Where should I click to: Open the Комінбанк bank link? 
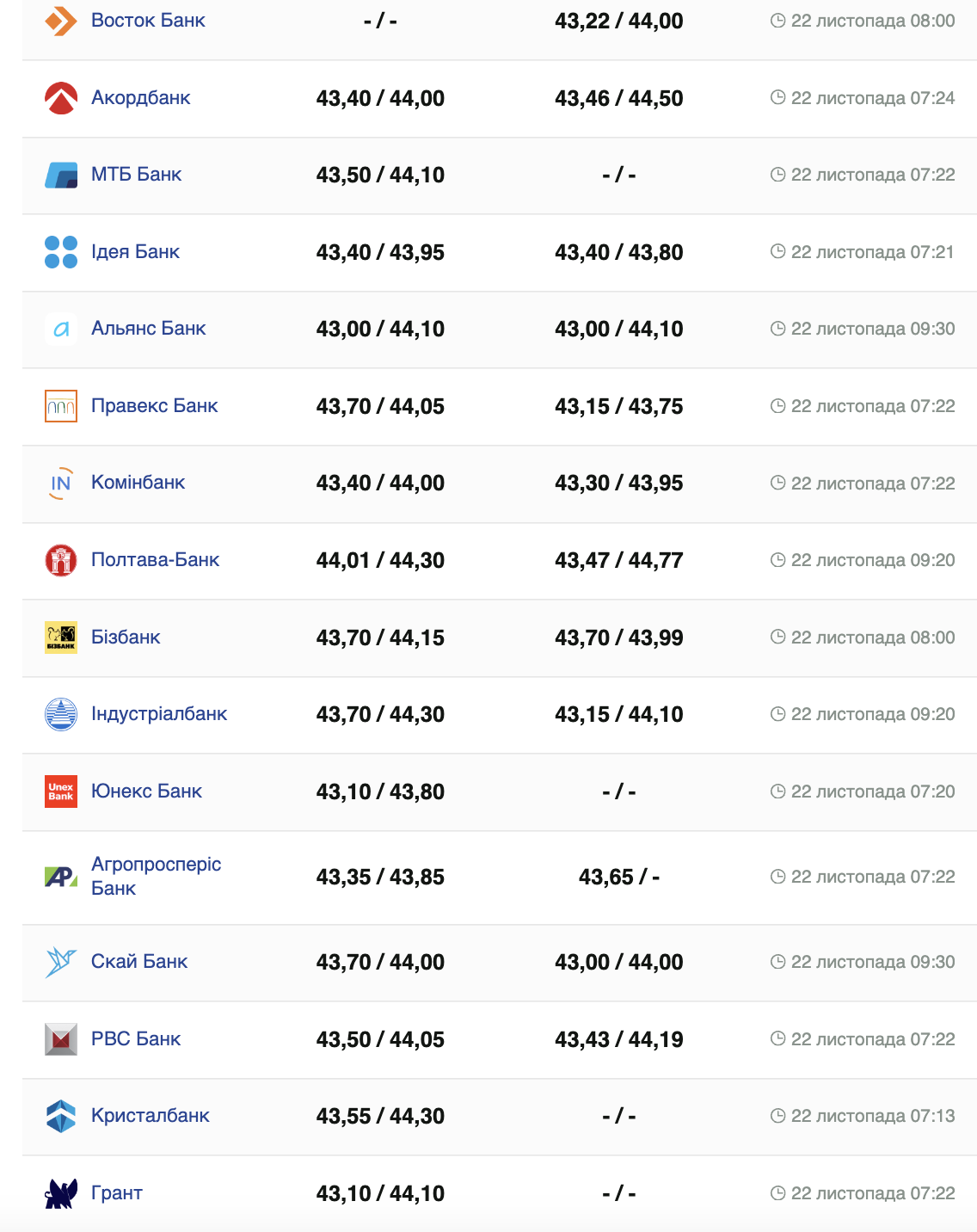tap(138, 483)
